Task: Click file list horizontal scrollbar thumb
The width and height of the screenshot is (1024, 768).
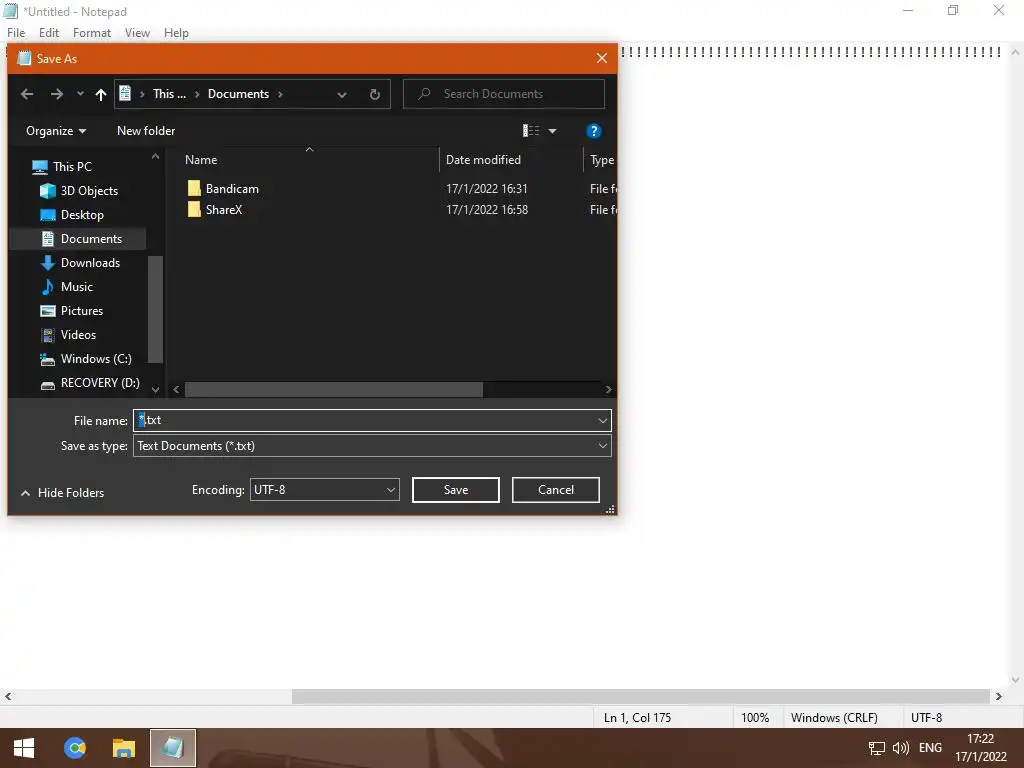Action: [x=334, y=389]
